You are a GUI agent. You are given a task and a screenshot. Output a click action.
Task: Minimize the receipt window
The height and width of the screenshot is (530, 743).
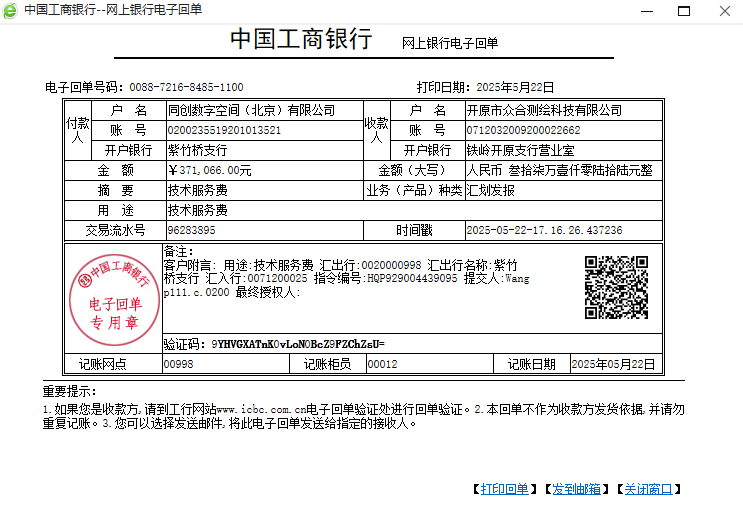[647, 11]
